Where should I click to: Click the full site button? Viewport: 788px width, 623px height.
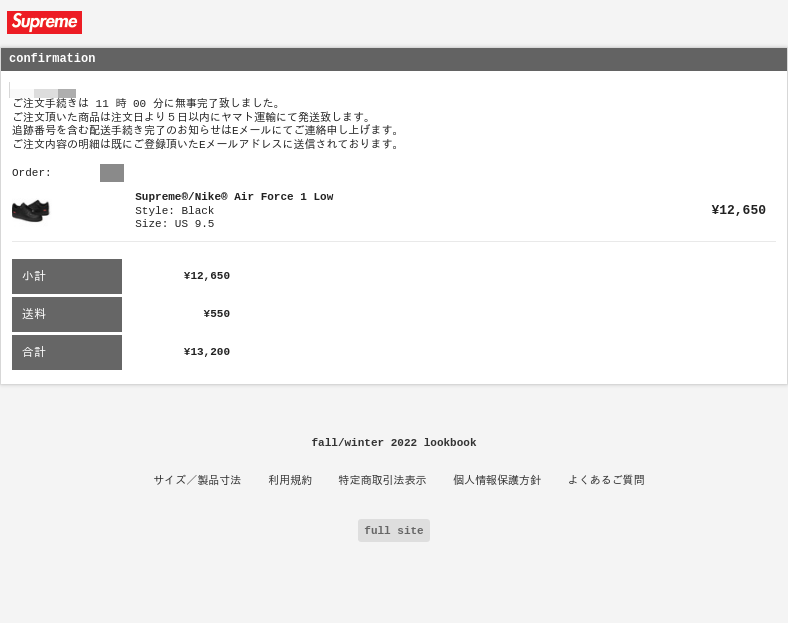tap(393, 531)
